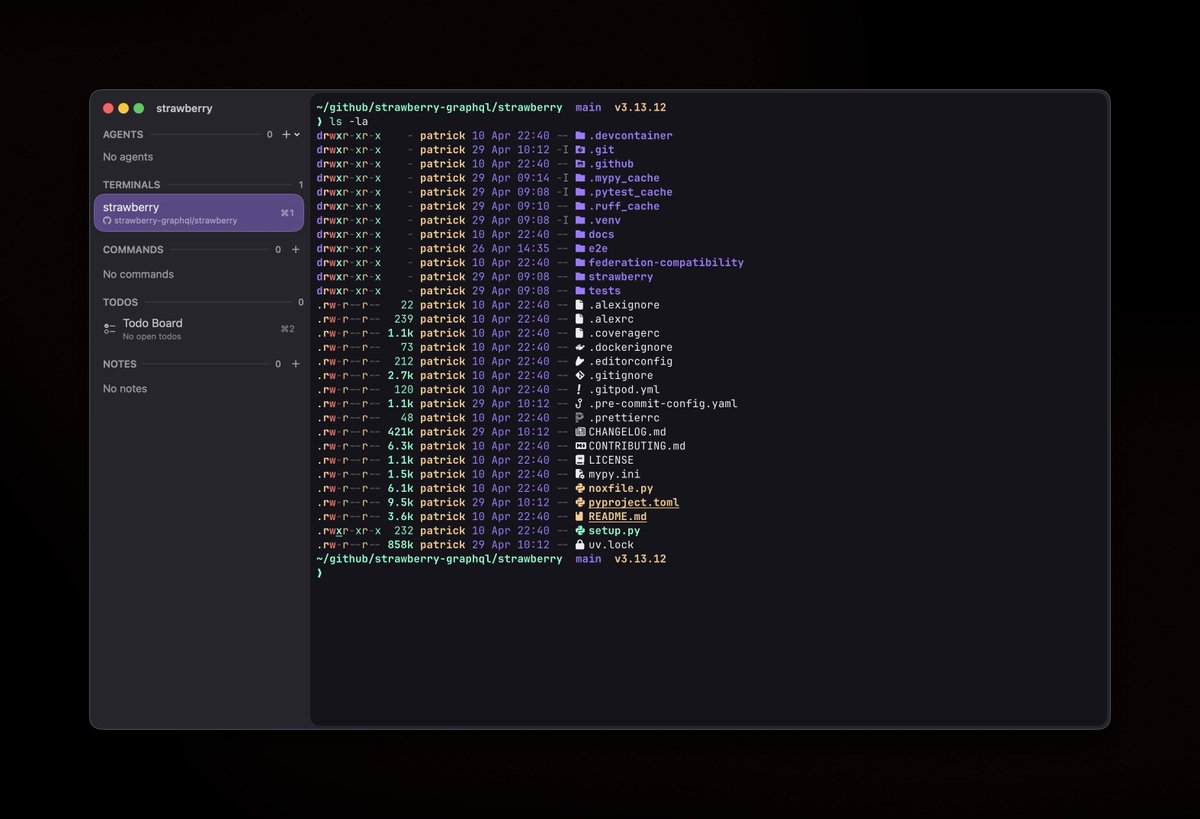Click the folder icon beside .mypy_cache
Viewport: 1200px width, 819px height.
[580, 178]
